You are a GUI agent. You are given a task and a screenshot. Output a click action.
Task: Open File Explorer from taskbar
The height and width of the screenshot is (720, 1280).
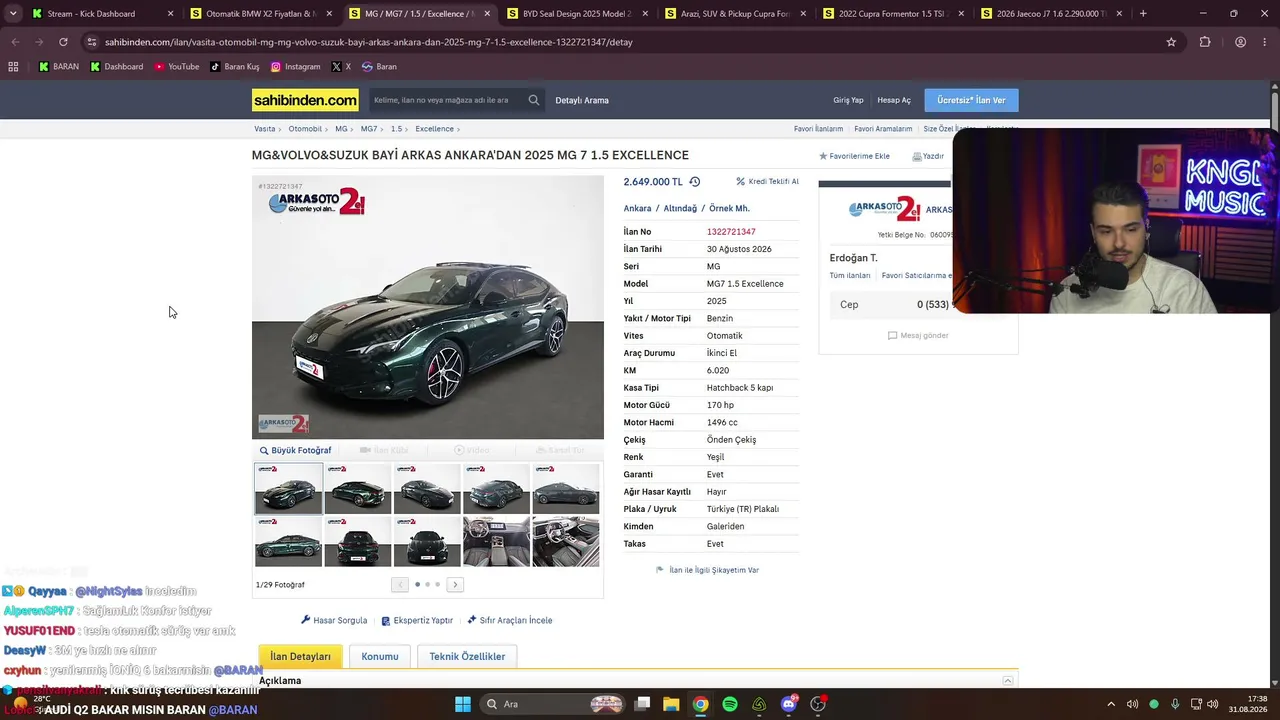pos(671,704)
